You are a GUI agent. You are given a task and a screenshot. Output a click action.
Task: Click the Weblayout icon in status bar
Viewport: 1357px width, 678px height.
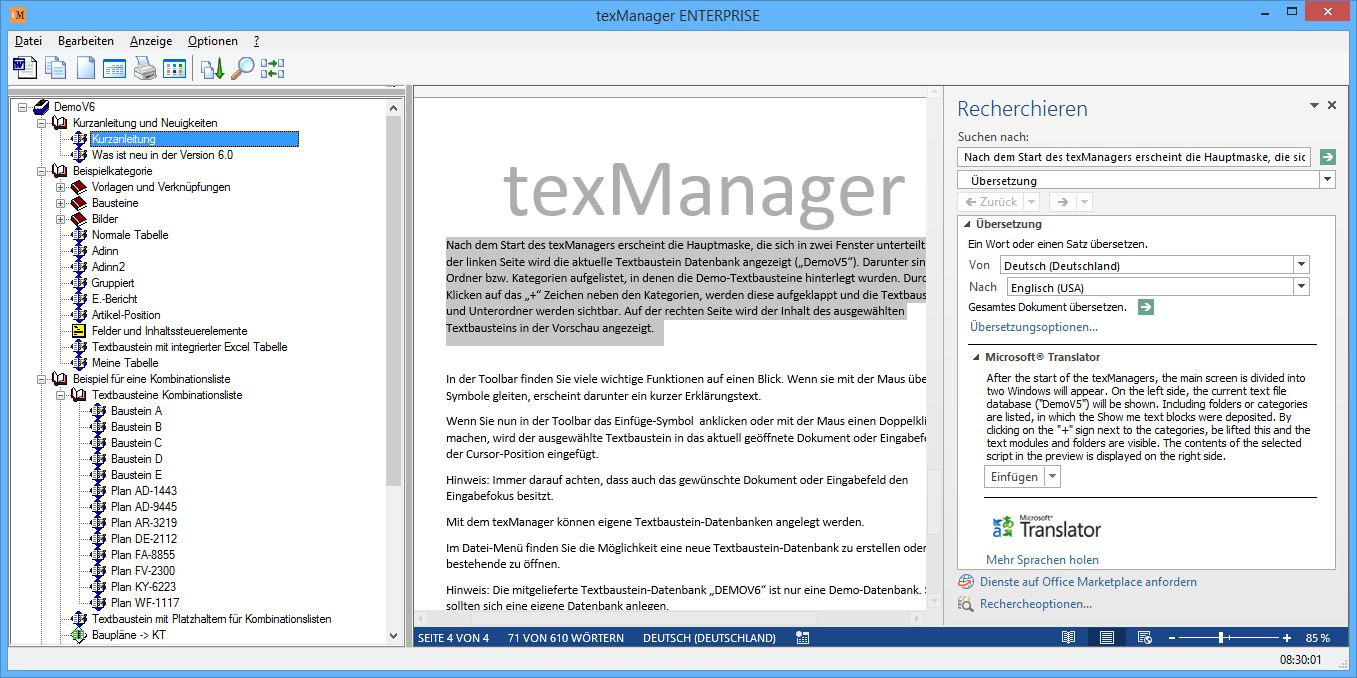[1144, 637]
